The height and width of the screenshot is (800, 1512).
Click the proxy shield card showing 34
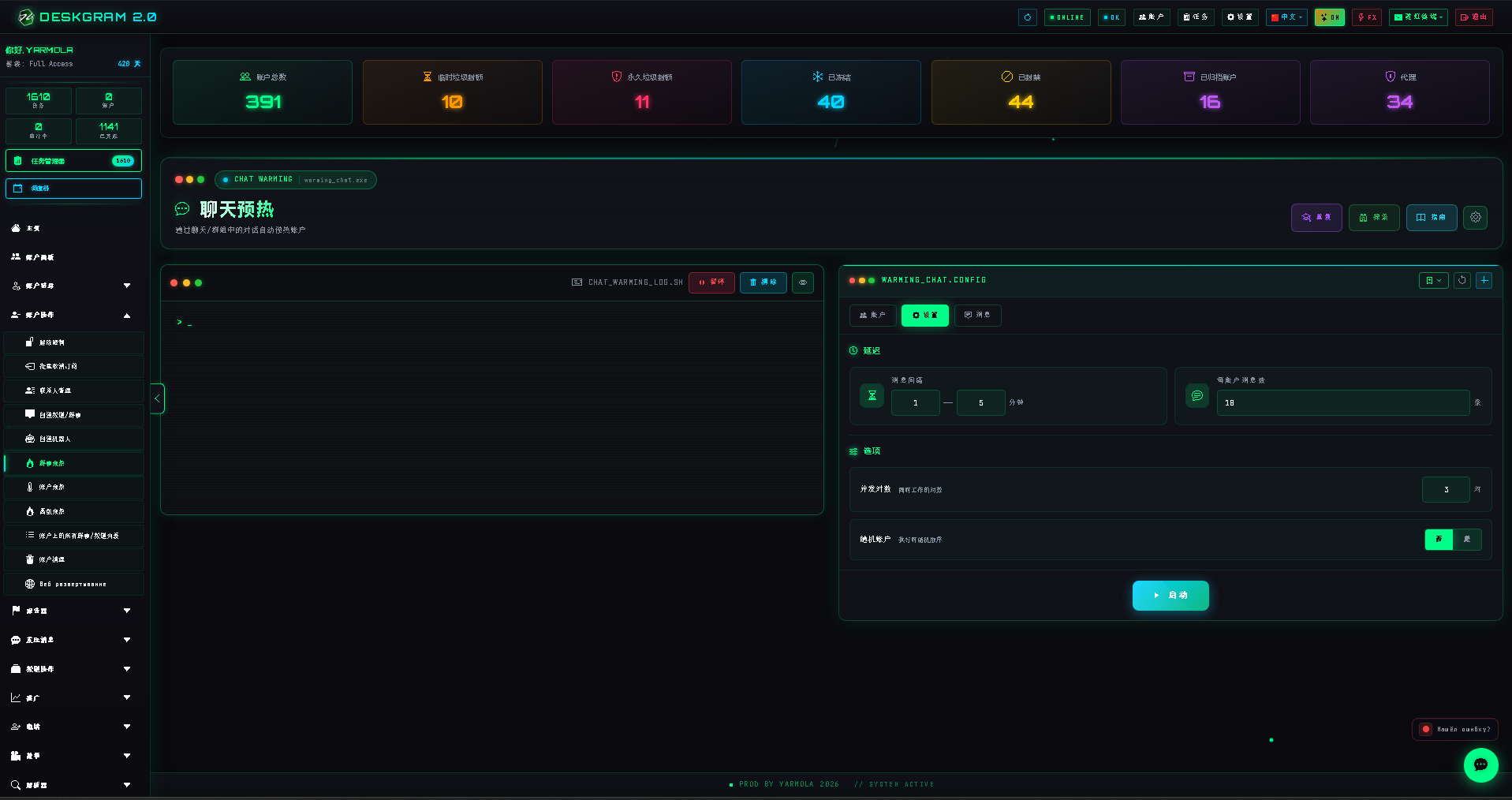1400,92
